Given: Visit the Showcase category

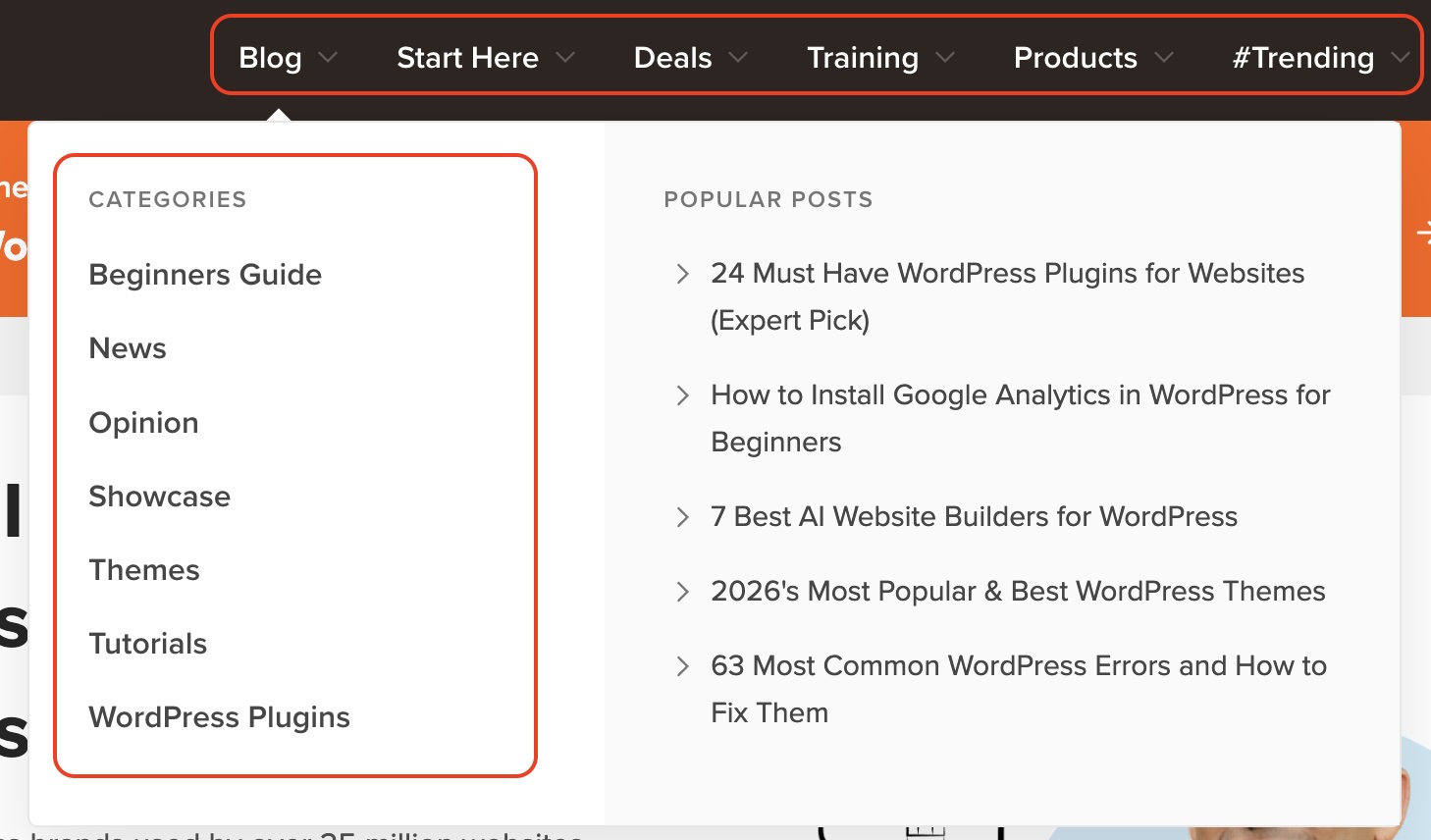Looking at the screenshot, I should click(x=159, y=497).
